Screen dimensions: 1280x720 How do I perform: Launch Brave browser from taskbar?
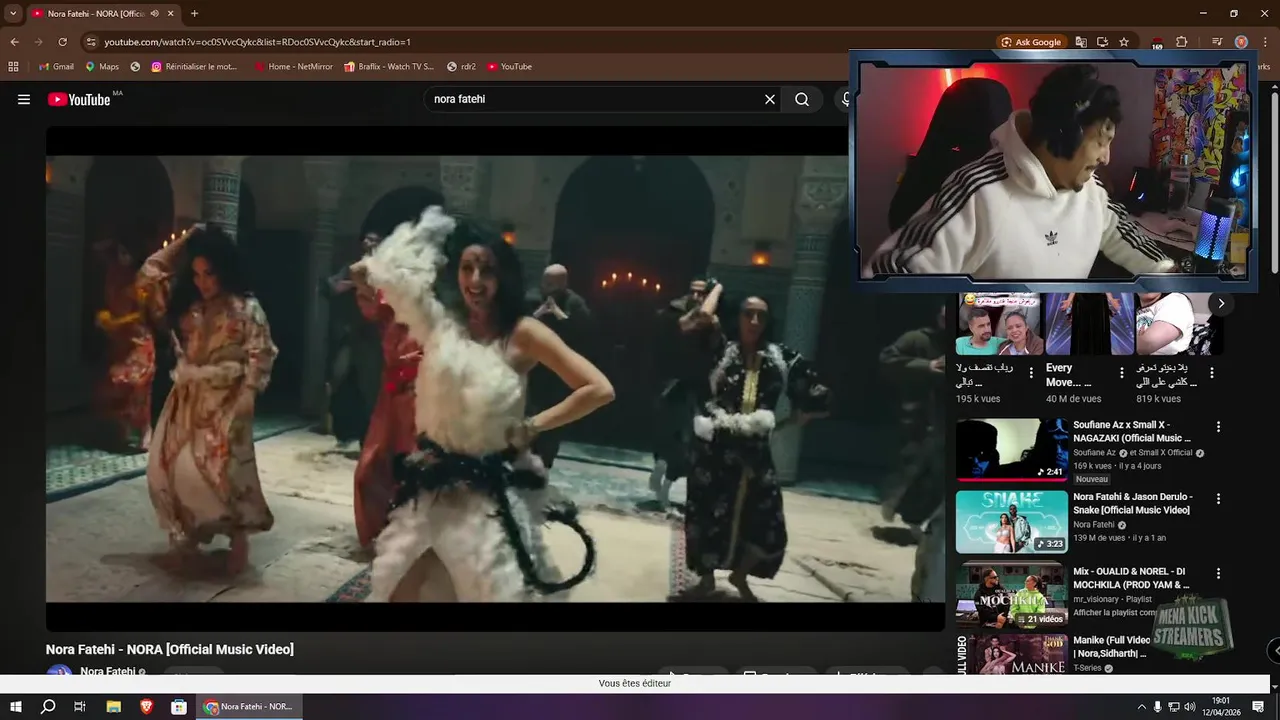pyautogui.click(x=147, y=707)
